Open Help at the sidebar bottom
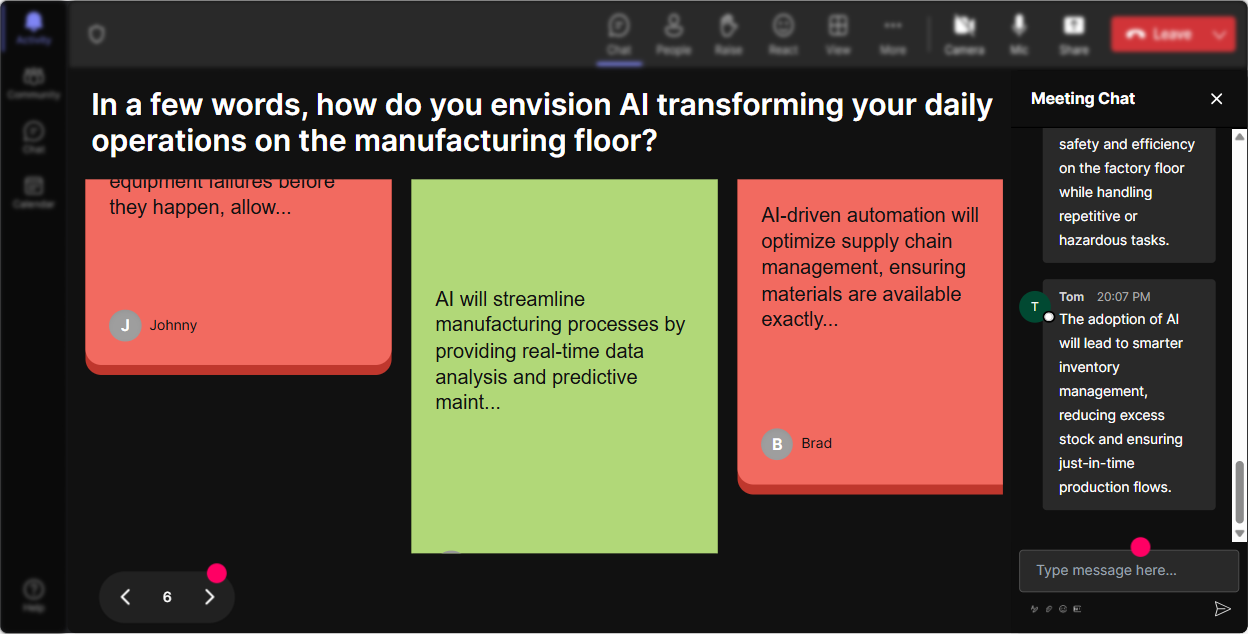This screenshot has width=1248, height=634. click(x=34, y=595)
